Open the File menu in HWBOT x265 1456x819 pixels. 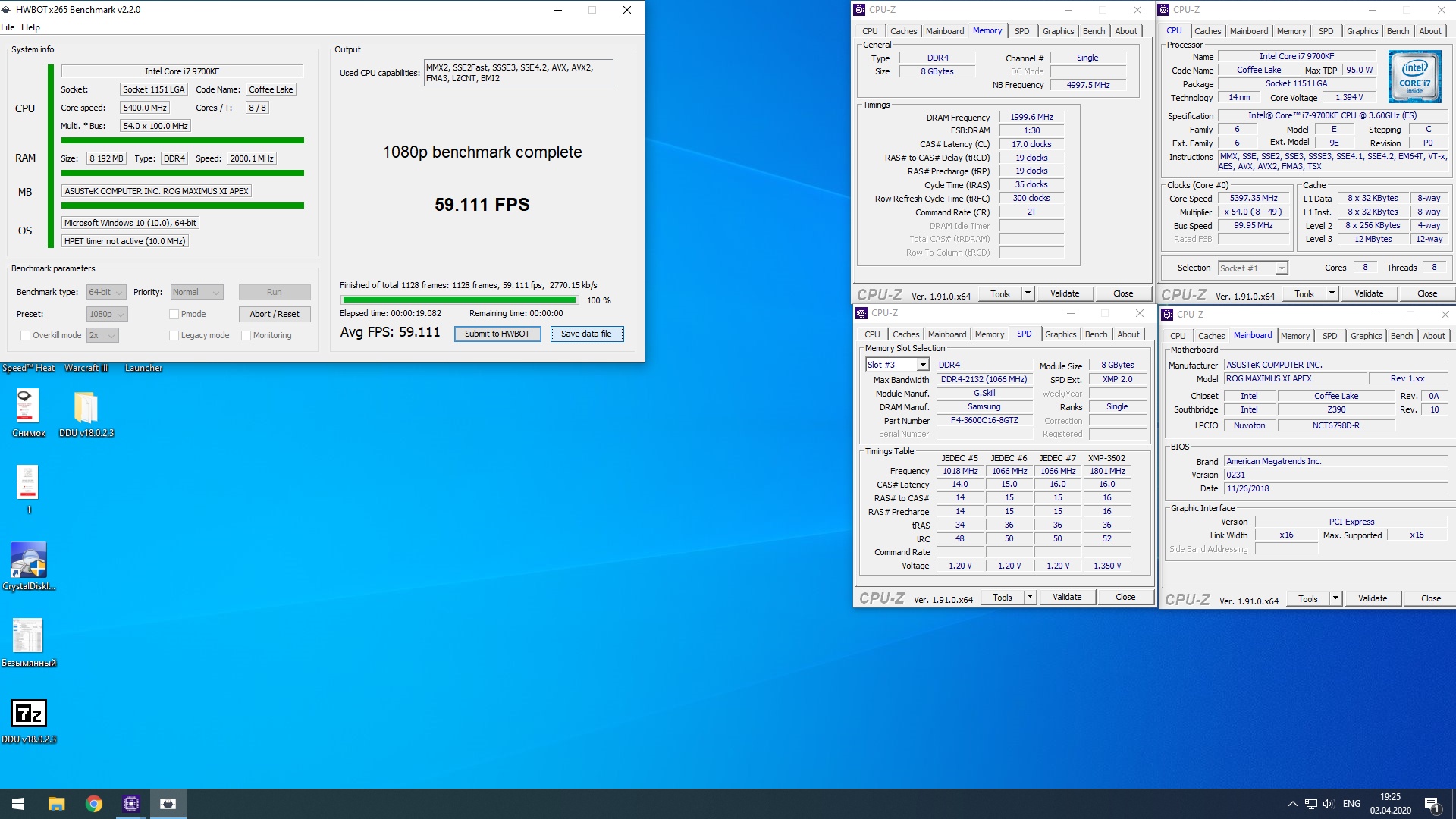click(x=8, y=27)
